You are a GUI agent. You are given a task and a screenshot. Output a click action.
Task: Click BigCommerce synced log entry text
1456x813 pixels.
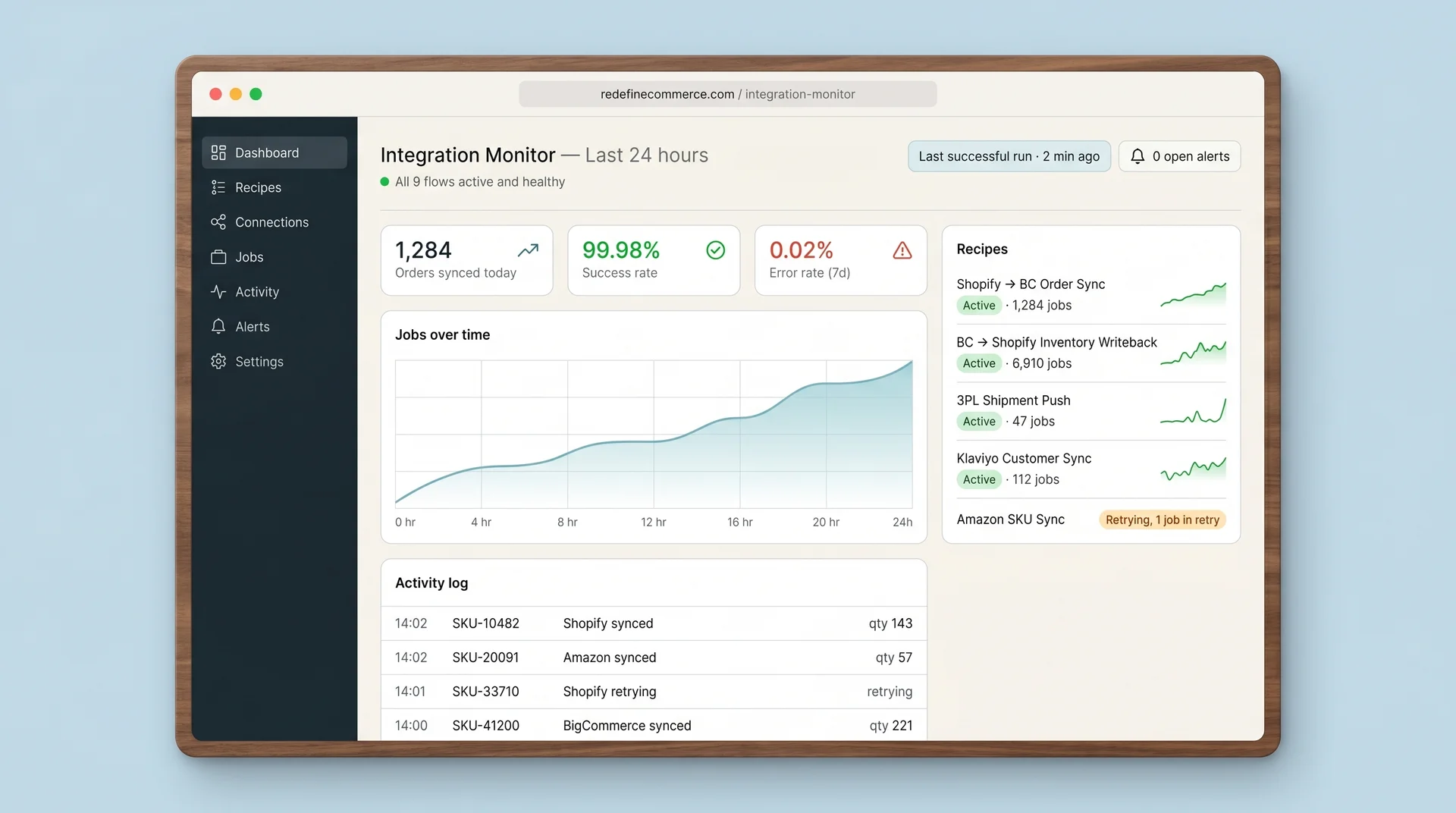click(626, 726)
